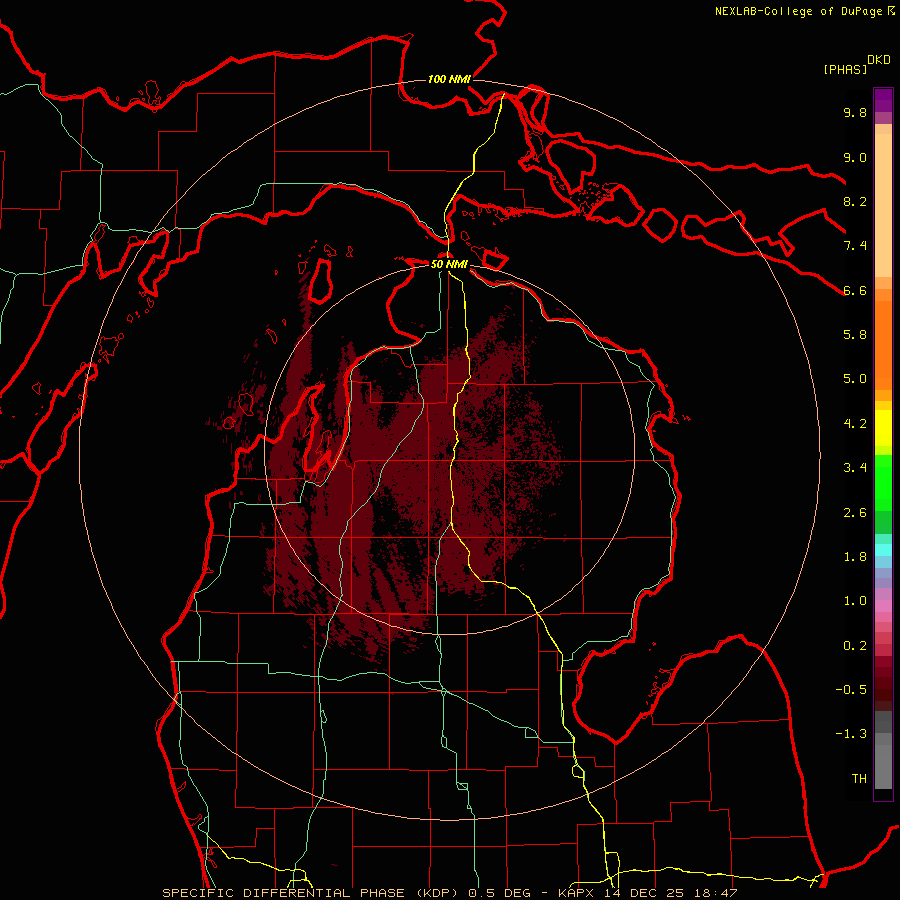The image size is (900, 900).
Task: Click the 4.2 value on the scale
Action: pyautogui.click(x=855, y=424)
